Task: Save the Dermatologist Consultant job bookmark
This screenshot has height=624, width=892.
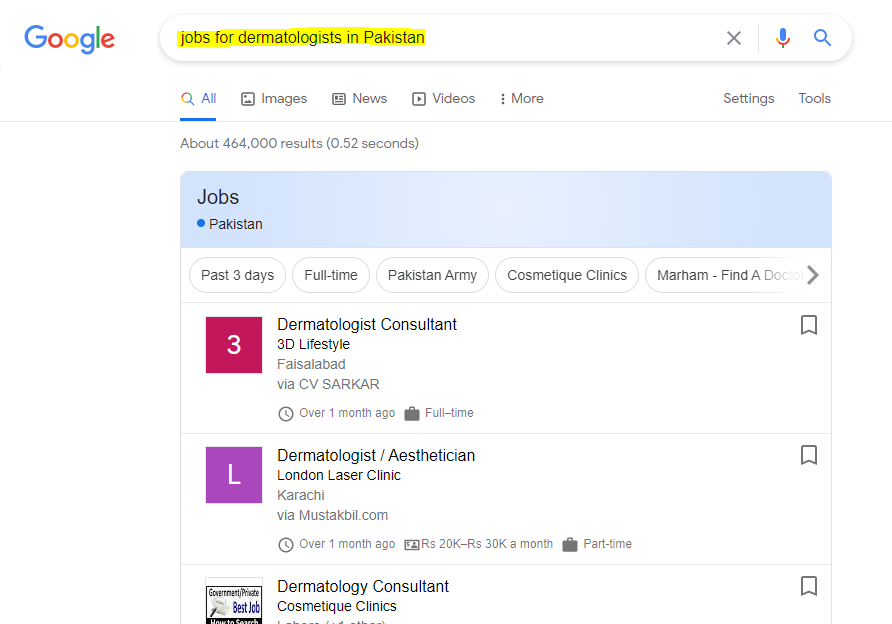Action: point(809,325)
